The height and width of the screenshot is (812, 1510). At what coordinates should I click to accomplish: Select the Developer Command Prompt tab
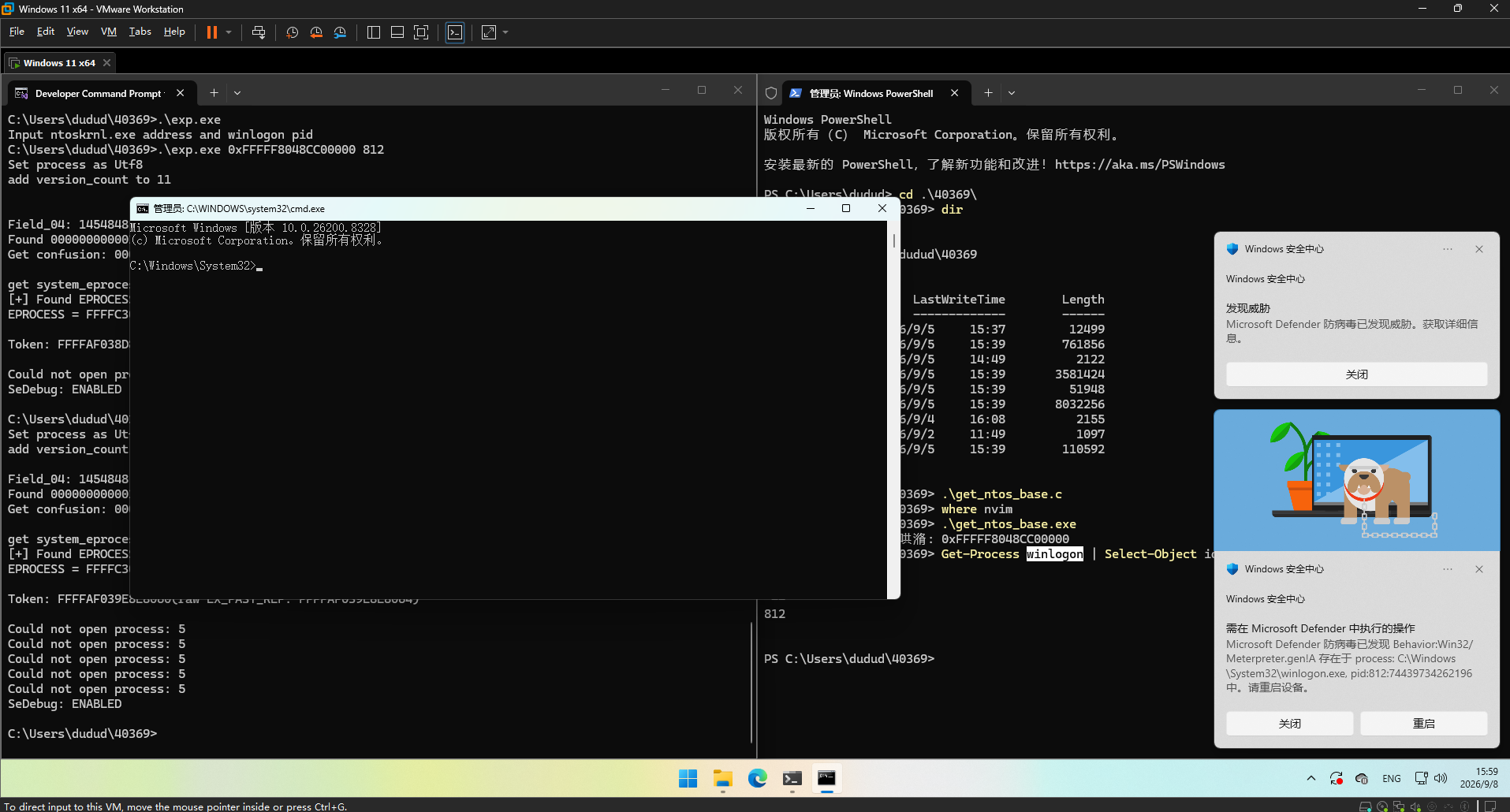(x=99, y=93)
